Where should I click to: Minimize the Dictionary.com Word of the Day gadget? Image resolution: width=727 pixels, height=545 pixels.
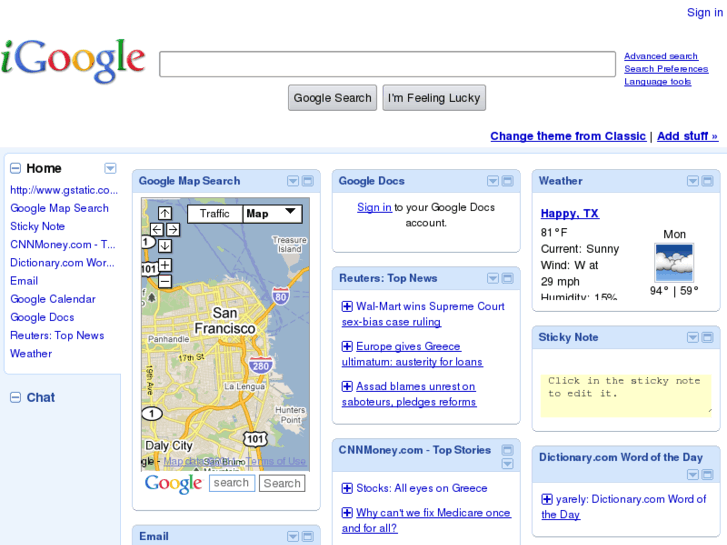tap(708, 474)
